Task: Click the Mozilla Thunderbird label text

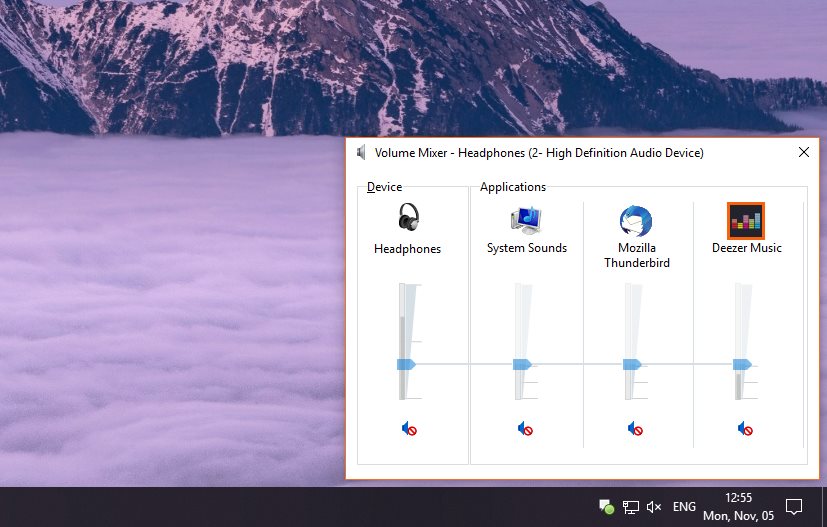Action: (637, 255)
